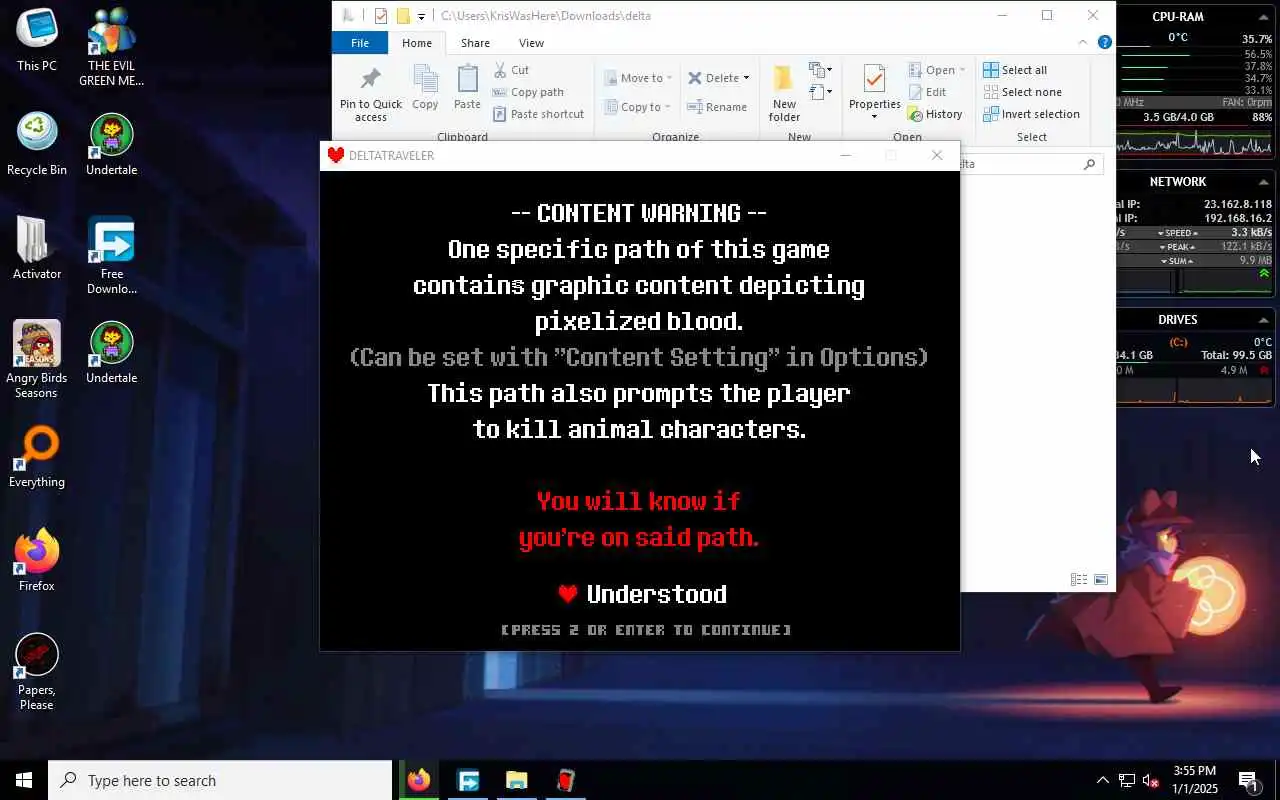The image size is (1280, 800).
Task: Collapse the CPU-RAM widget panel
Action: pos(1264,17)
